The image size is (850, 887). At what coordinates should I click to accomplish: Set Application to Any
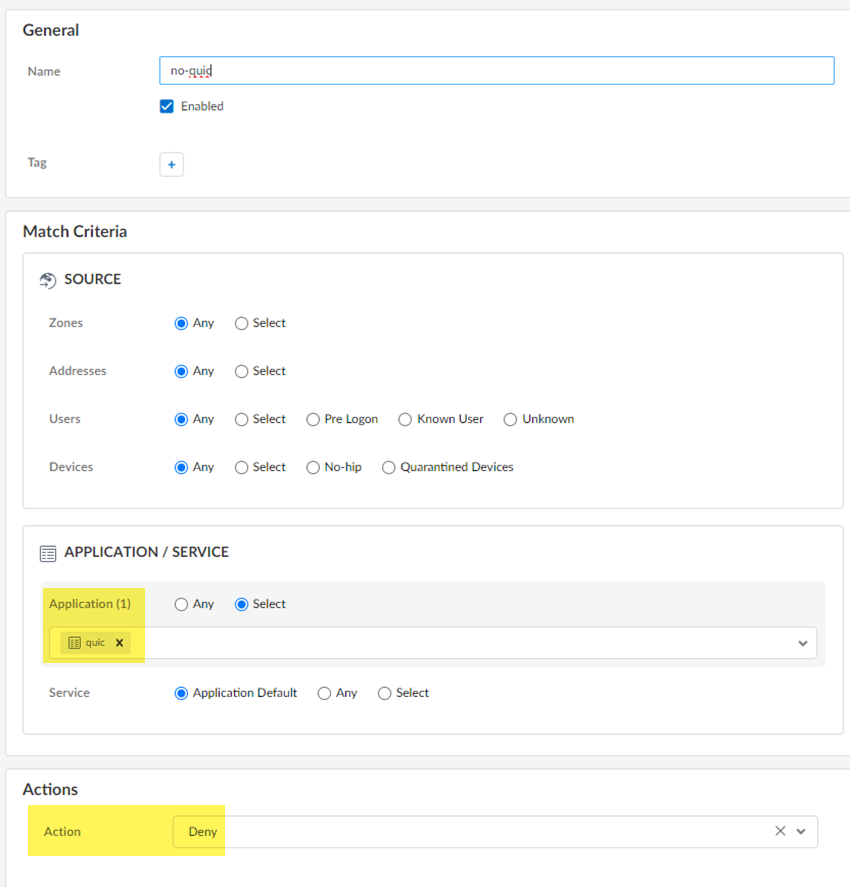point(181,604)
